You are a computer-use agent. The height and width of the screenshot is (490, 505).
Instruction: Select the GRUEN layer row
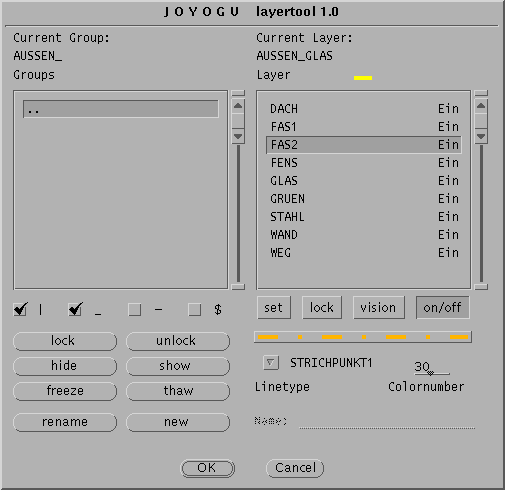point(364,199)
